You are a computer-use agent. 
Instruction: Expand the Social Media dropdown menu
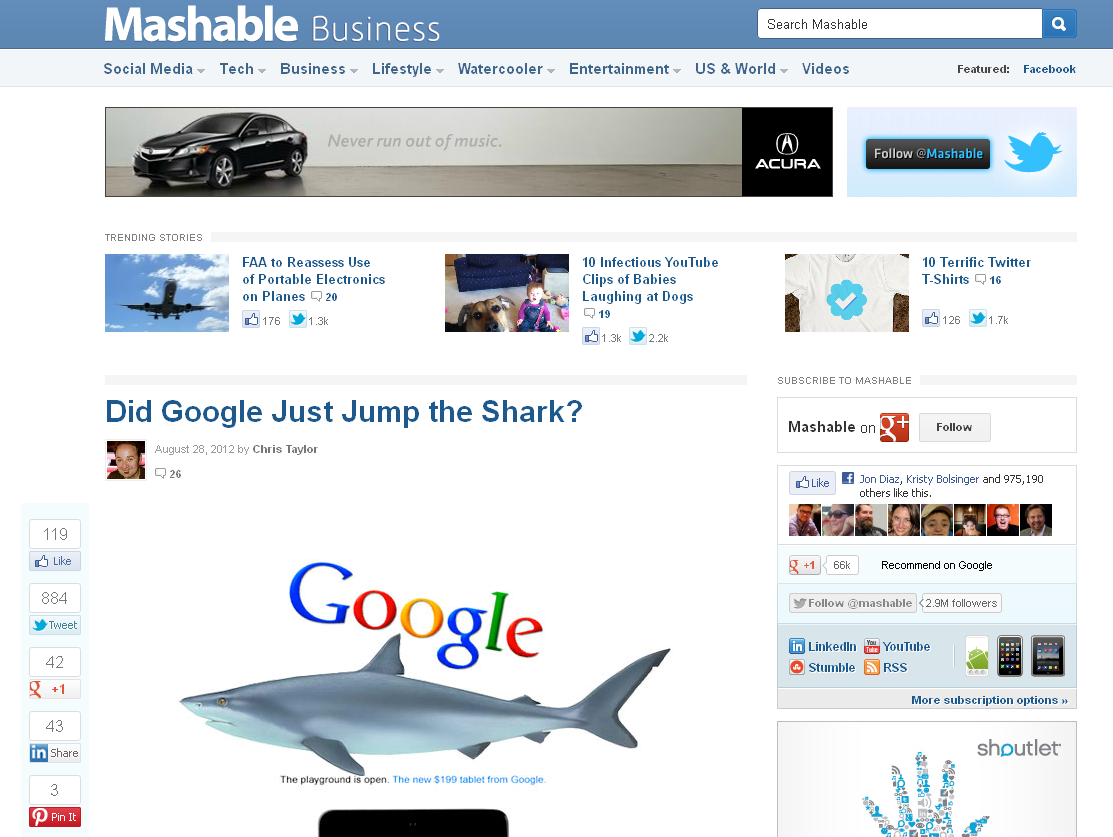click(x=154, y=69)
